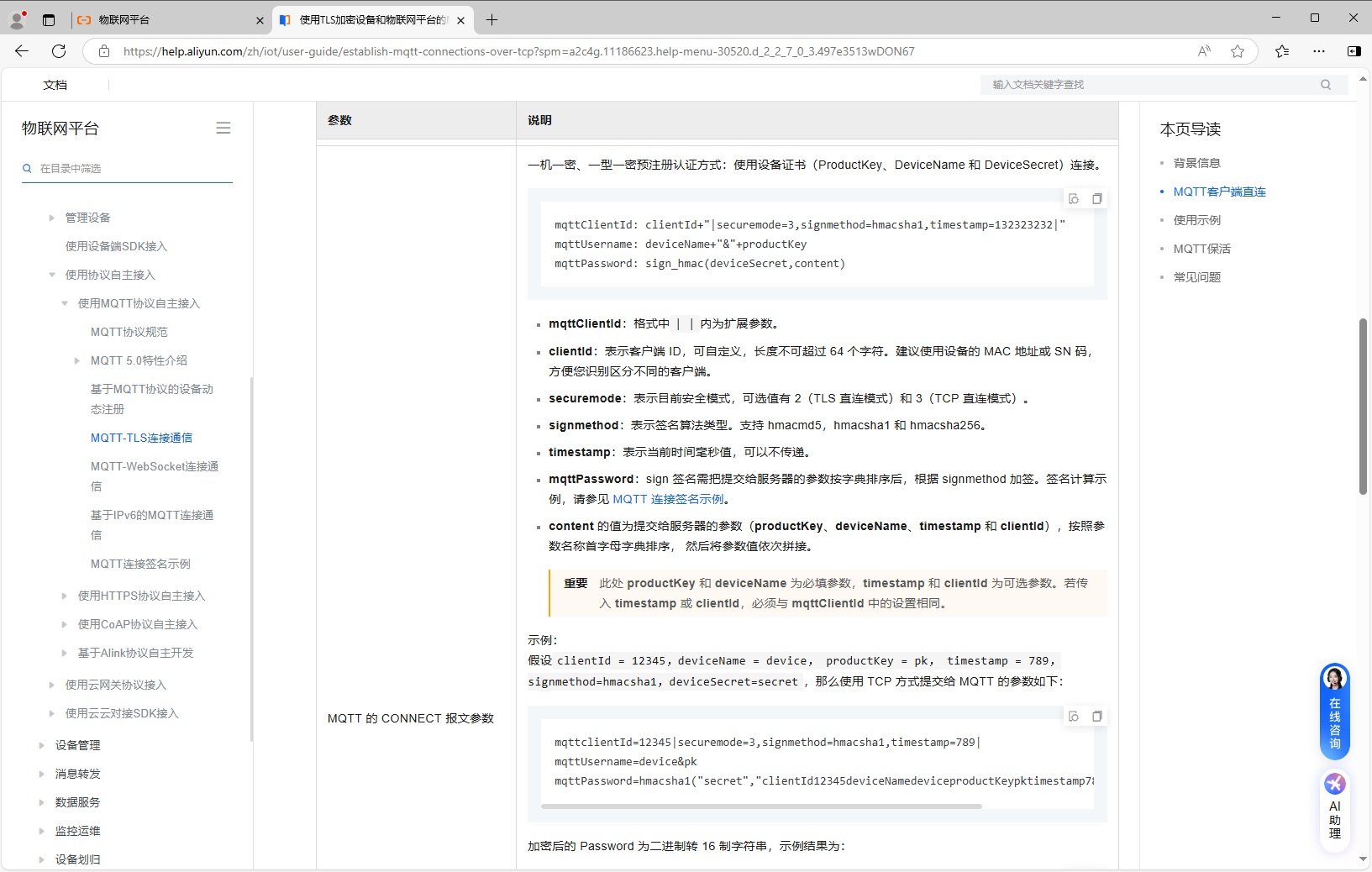Follow the MQTT 连接签名示例 inline link
The image size is (1372, 872).
[668, 499]
